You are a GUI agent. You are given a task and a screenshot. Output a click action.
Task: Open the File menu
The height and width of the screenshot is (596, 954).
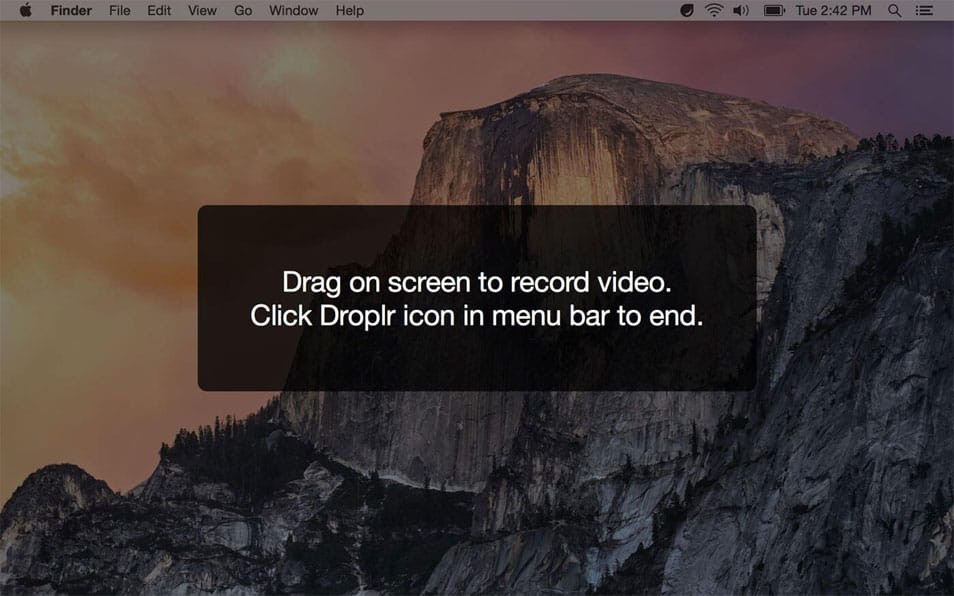pos(119,10)
